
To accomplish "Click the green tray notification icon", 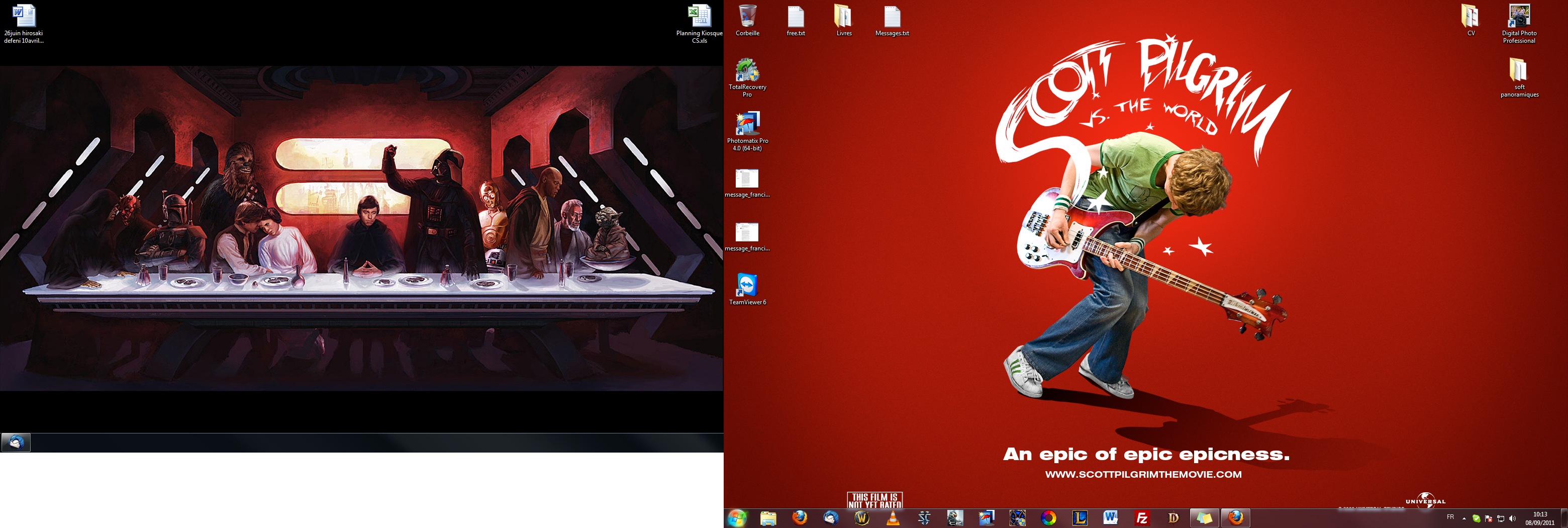I will point(1476,519).
